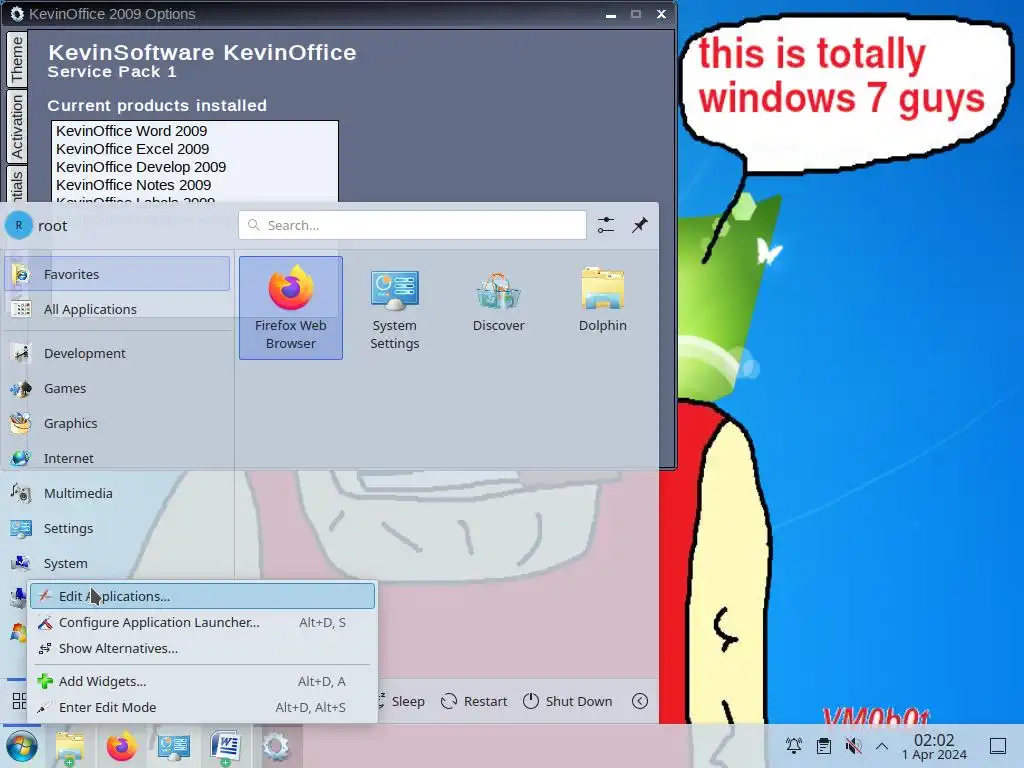The width and height of the screenshot is (1024, 768).
Task: Select Show Alternatives menu entry
Action: 202,648
